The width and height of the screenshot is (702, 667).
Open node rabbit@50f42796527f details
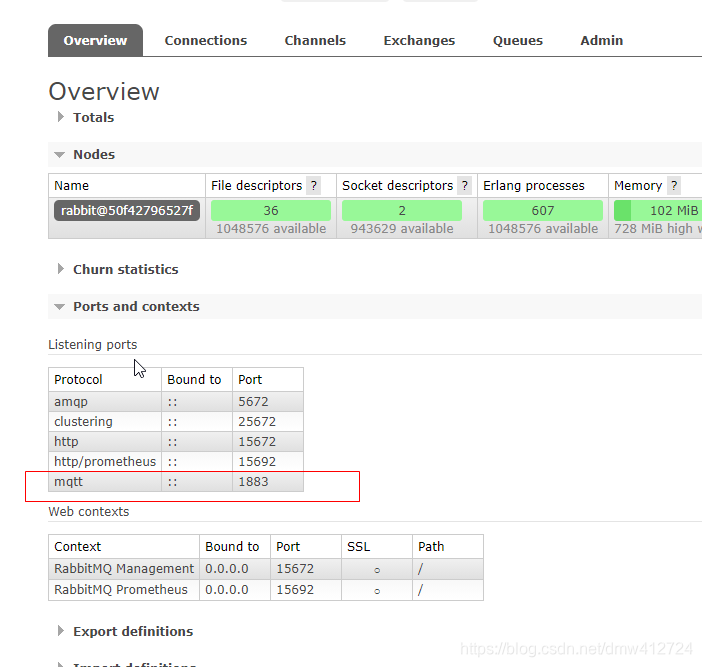click(x=127, y=210)
